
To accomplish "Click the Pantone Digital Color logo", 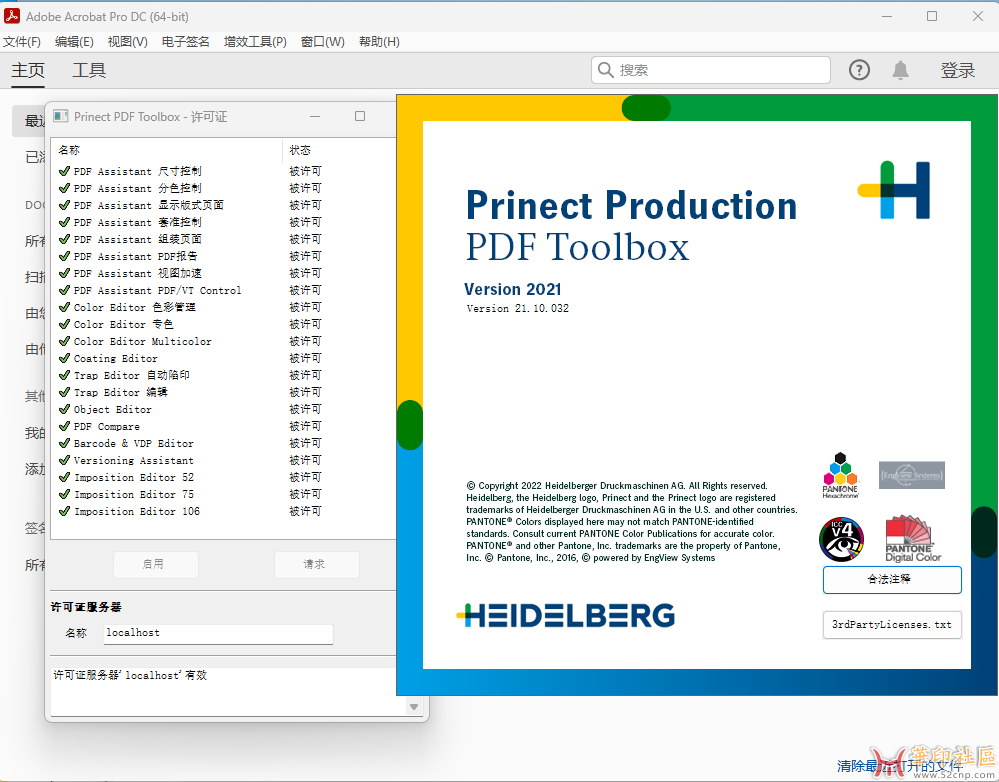I will (913, 539).
